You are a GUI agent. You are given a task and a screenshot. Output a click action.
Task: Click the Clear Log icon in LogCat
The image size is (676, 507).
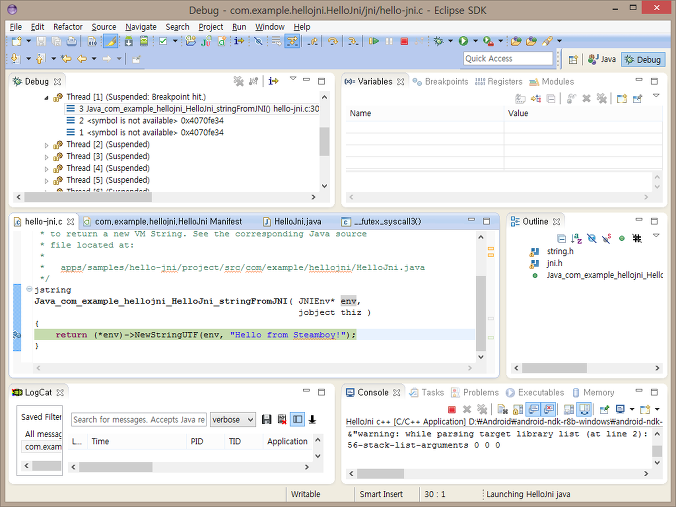tap(282, 419)
